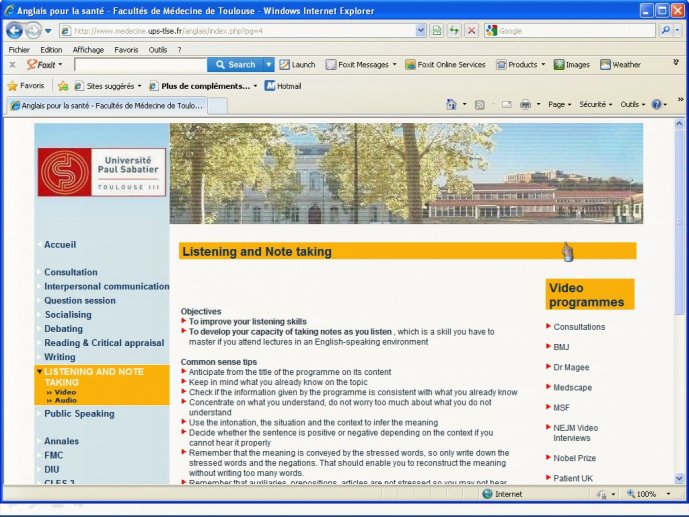689x517 pixels.
Task: Expand the Foxit Search dropdown arrow
Action: 268,65
